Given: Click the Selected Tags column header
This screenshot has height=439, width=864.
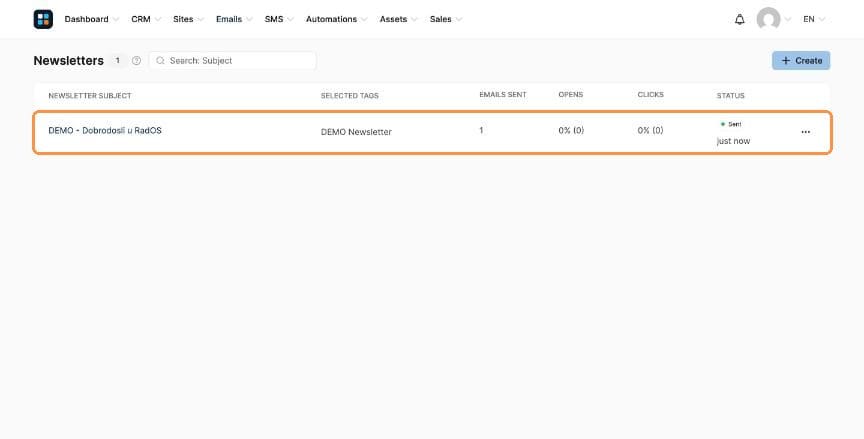Looking at the screenshot, I should [349, 96].
